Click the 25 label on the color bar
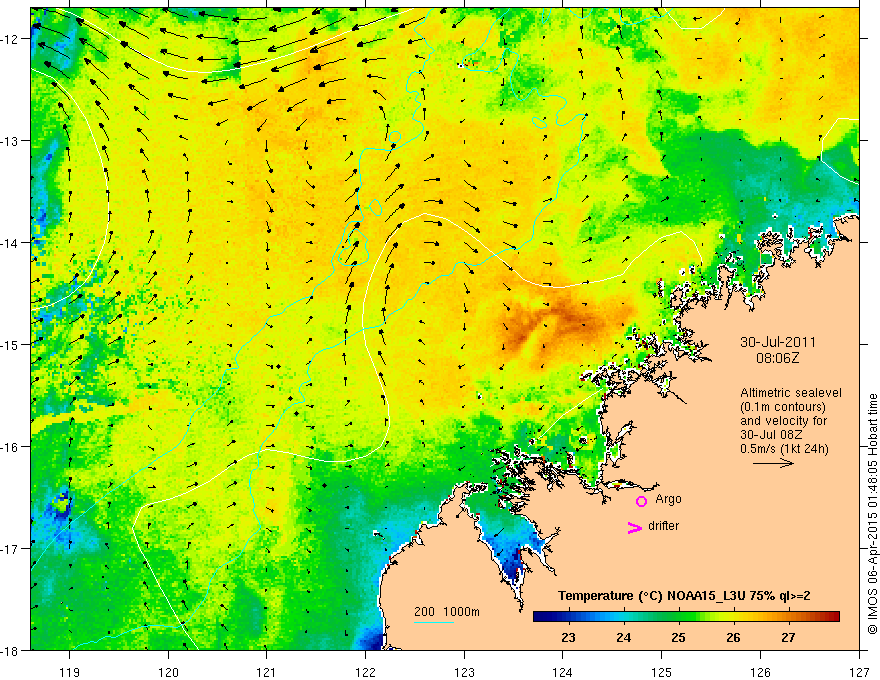Viewport: 880px width, 680px height. point(679,637)
